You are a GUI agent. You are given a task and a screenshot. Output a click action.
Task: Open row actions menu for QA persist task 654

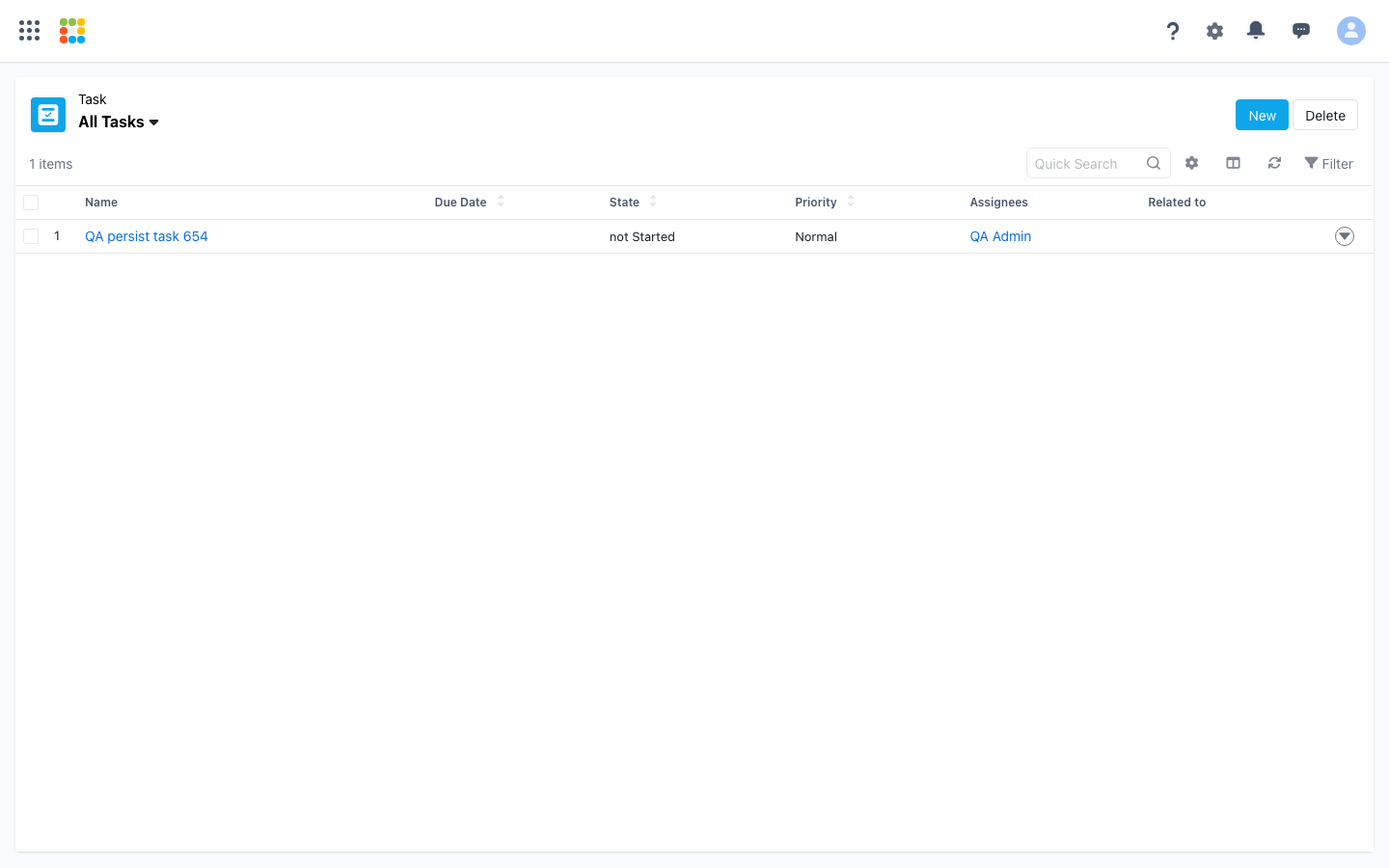coord(1345,236)
